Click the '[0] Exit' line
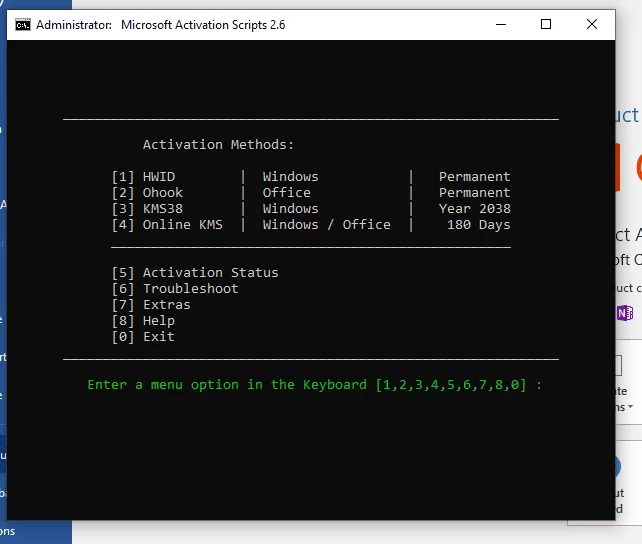The height and width of the screenshot is (544, 642). coord(143,336)
